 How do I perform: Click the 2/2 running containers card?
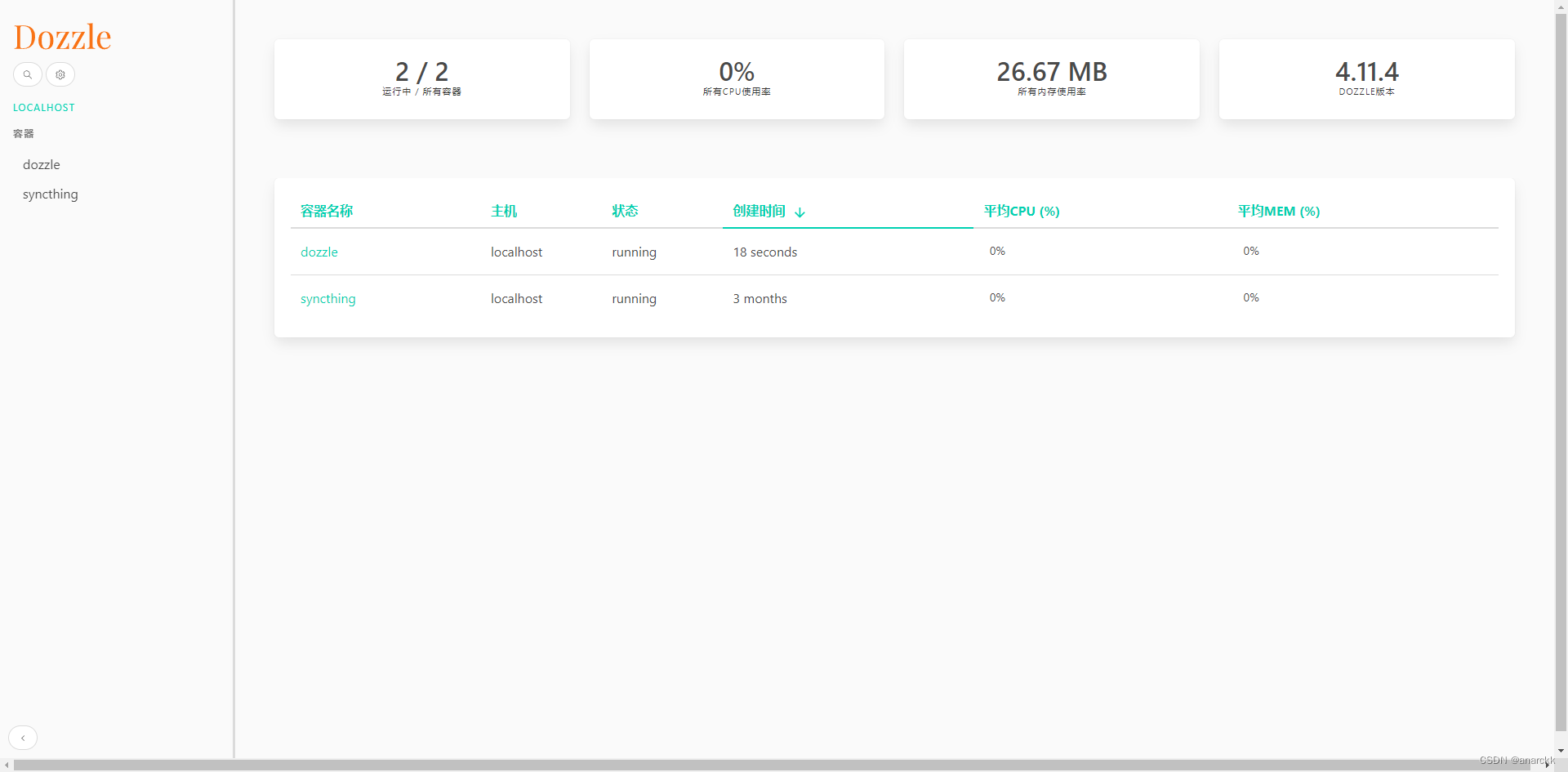pyautogui.click(x=421, y=78)
